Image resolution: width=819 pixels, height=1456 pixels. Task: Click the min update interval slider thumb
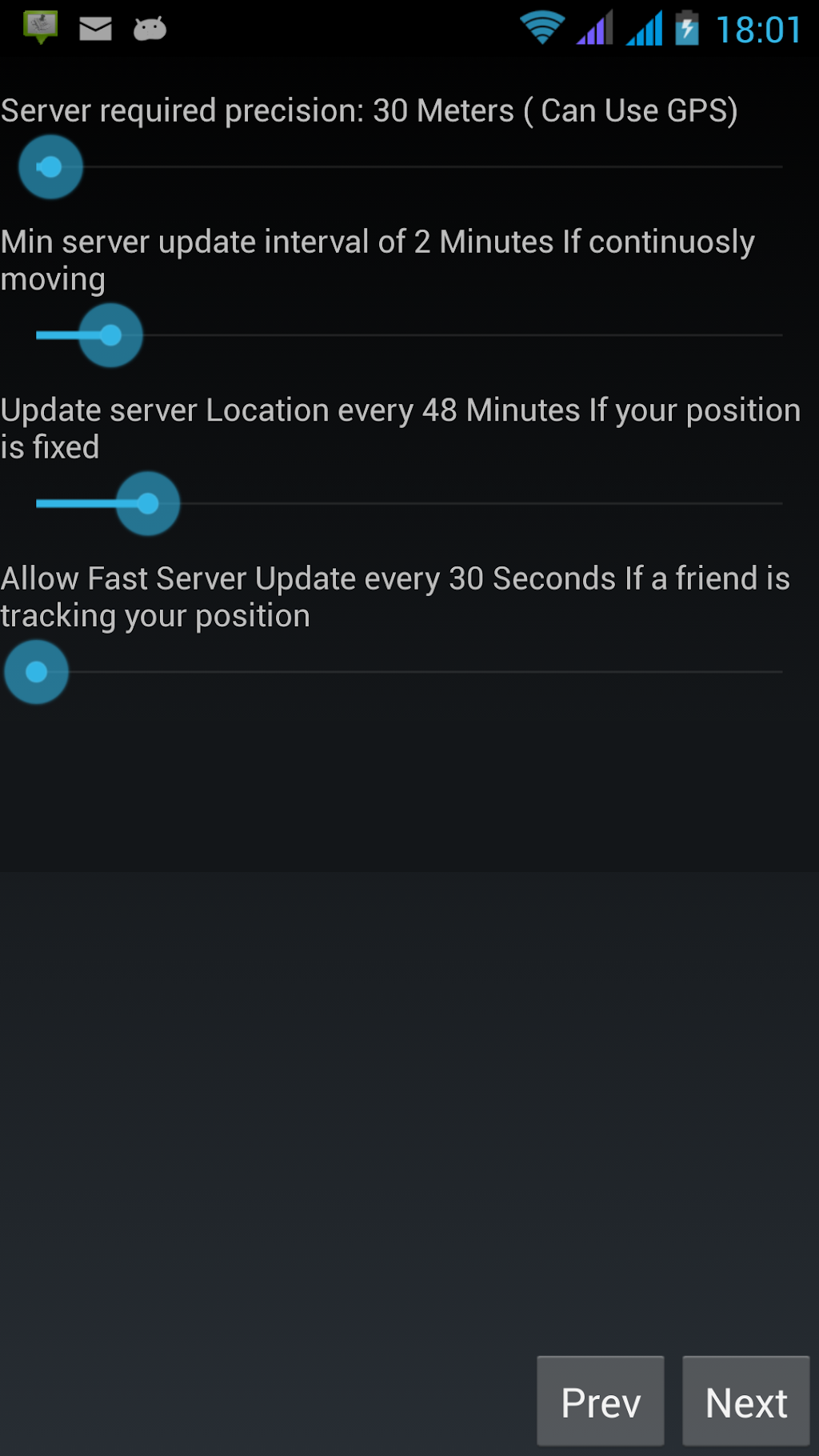click(110, 335)
